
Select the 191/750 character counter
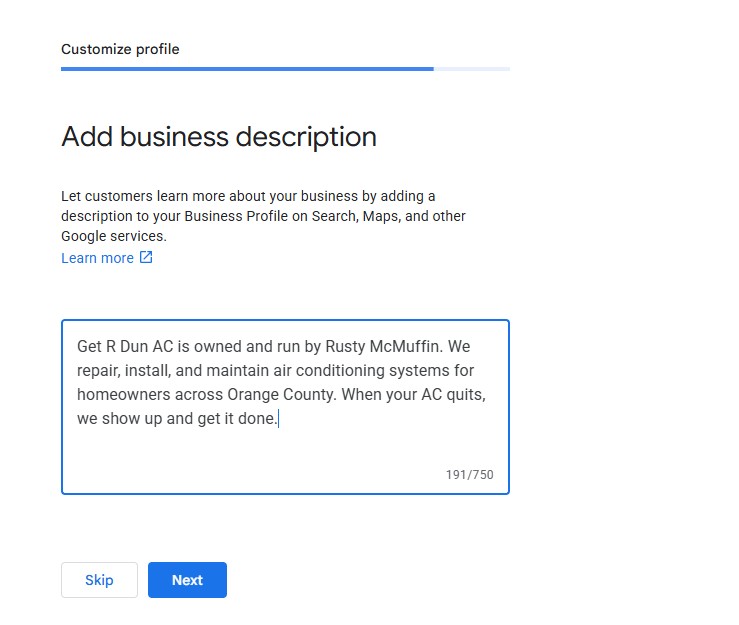coord(469,475)
